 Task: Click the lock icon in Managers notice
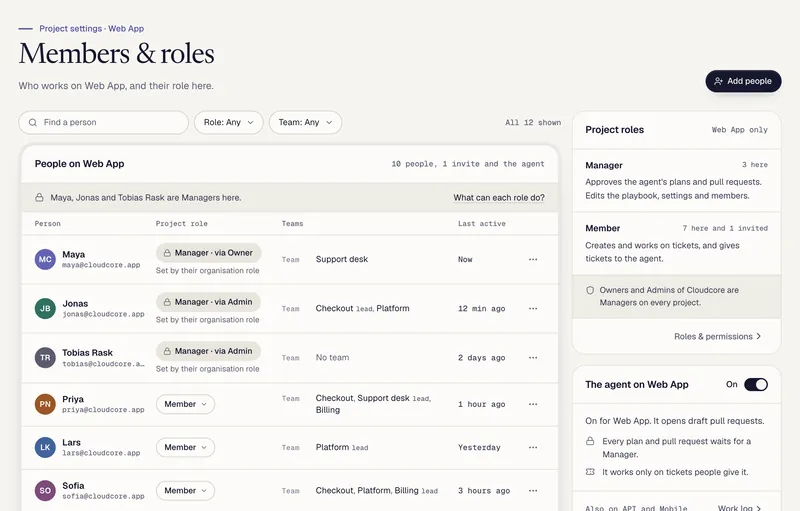(39, 197)
